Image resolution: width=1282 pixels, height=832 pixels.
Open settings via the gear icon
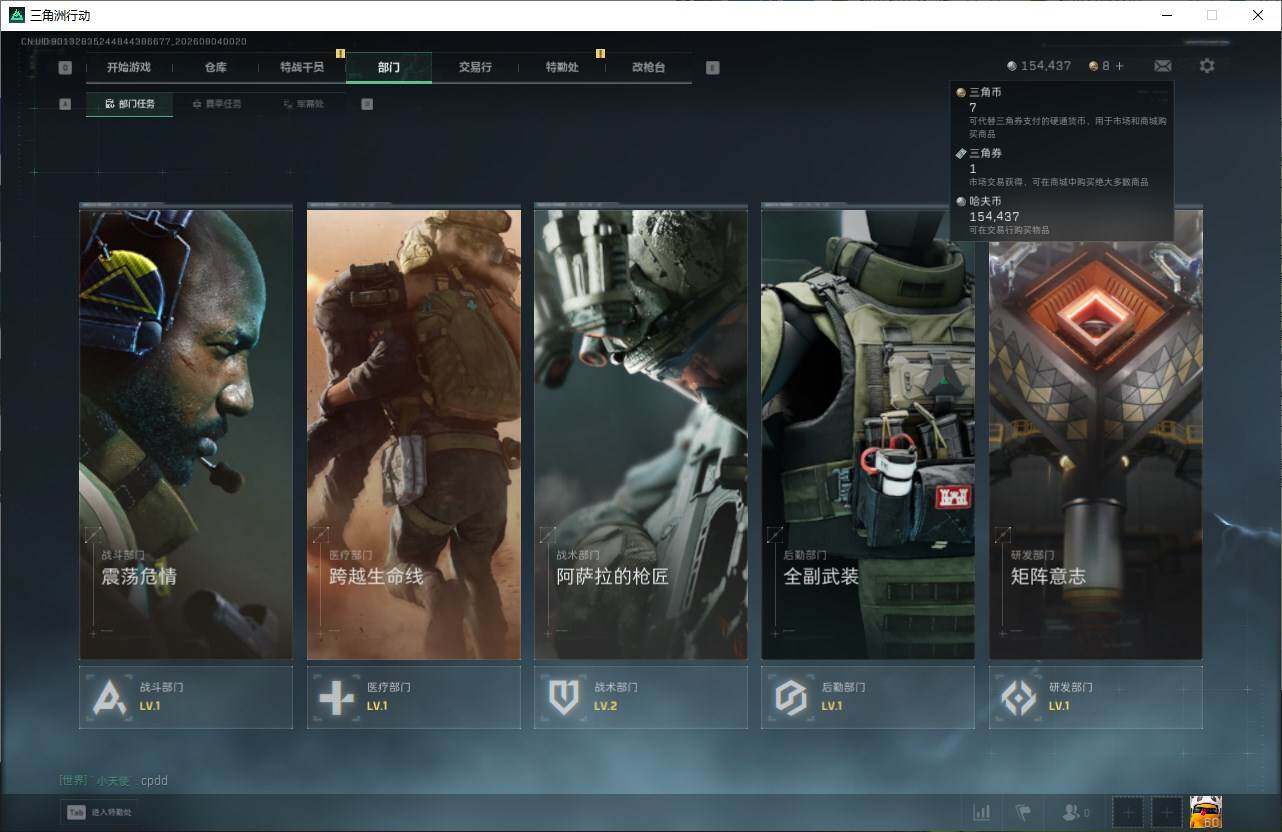click(x=1207, y=66)
